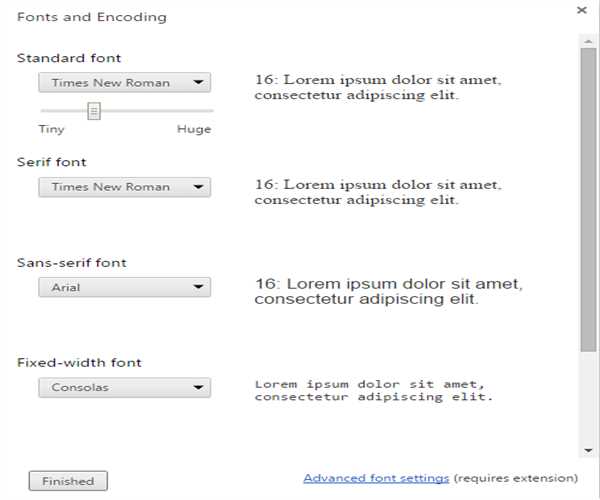This screenshot has width=600, height=500.
Task: Open the Standard font dropdown
Action: [x=124, y=83]
